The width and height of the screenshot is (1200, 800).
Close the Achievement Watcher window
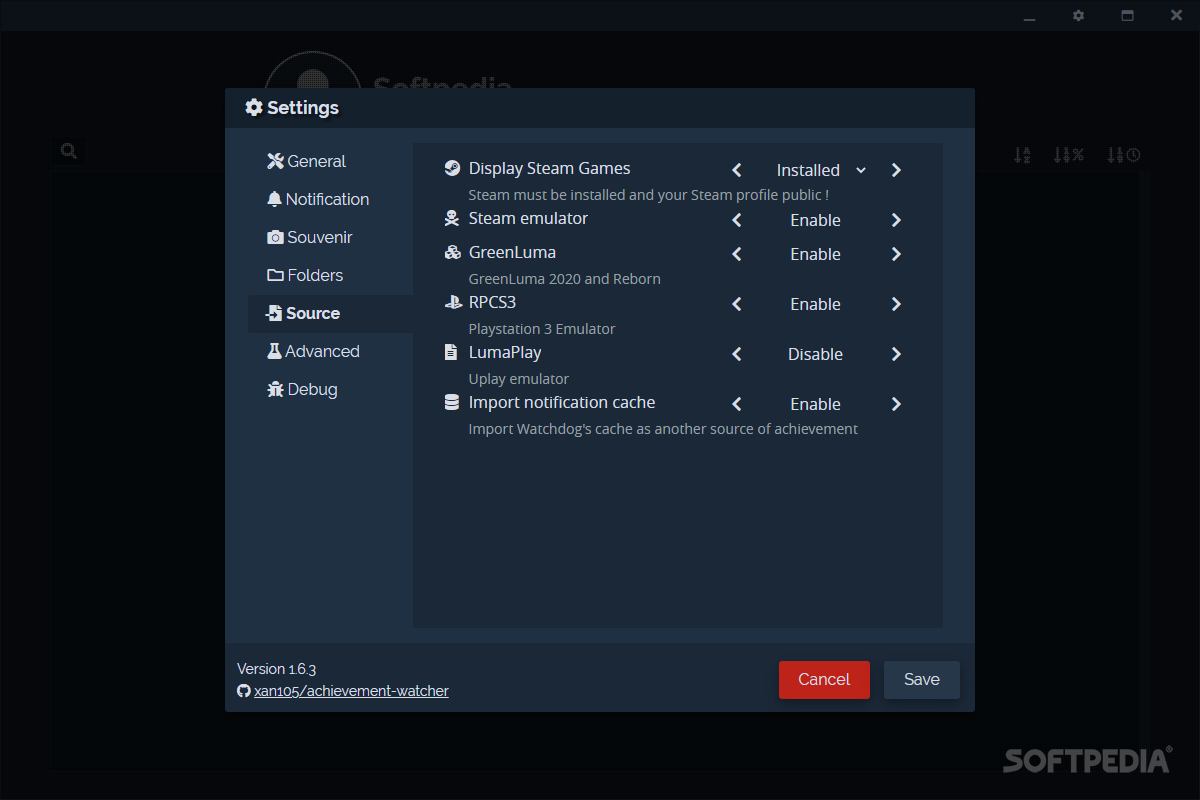point(1177,16)
